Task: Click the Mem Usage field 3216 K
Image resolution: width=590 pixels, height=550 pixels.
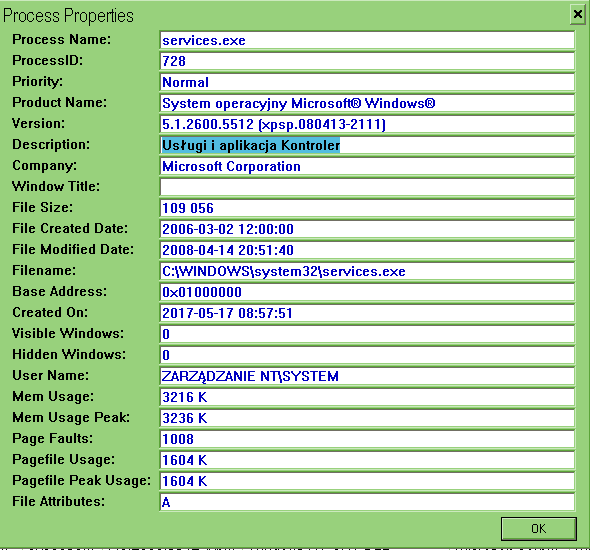Action: point(367,397)
